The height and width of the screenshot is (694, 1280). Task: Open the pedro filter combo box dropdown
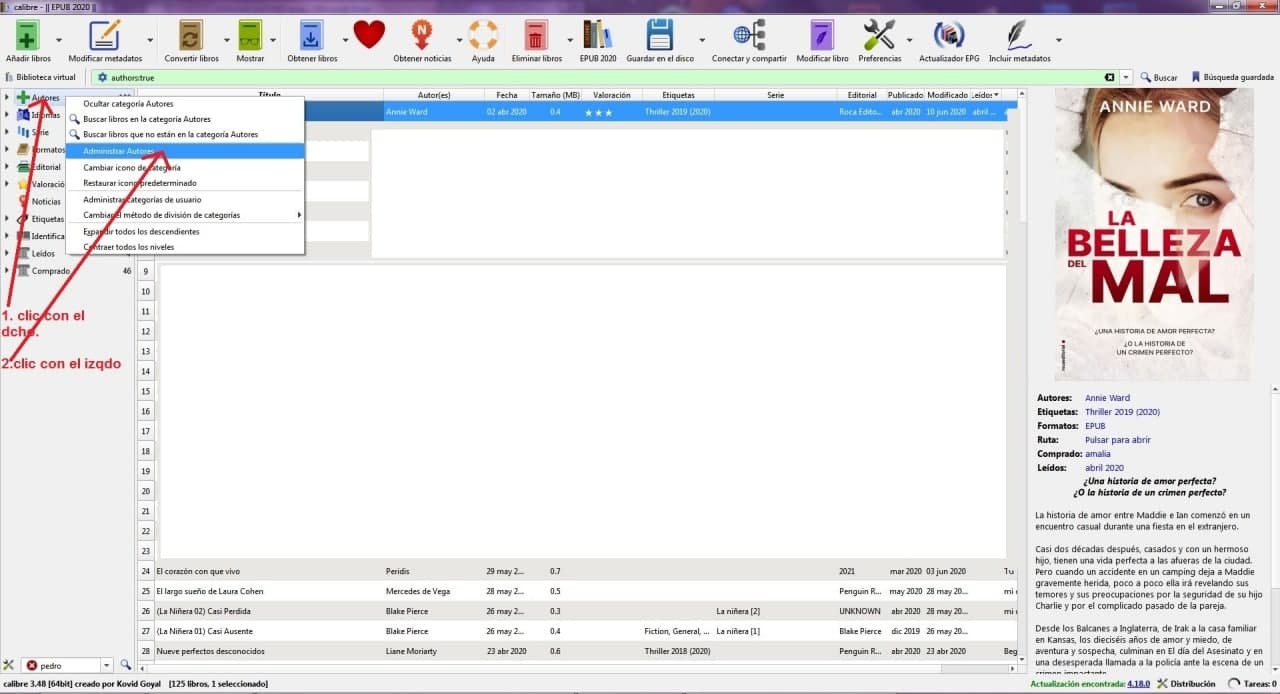pos(106,665)
